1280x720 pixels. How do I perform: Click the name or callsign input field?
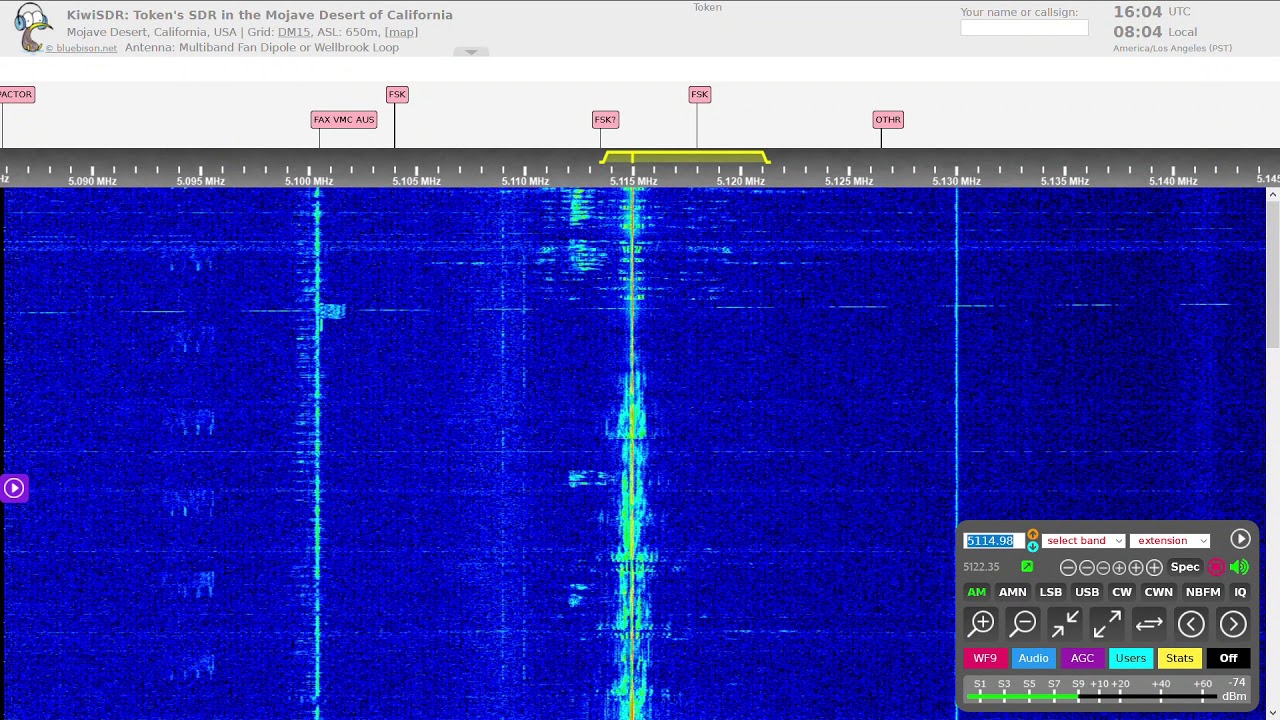pyautogui.click(x=1024, y=28)
